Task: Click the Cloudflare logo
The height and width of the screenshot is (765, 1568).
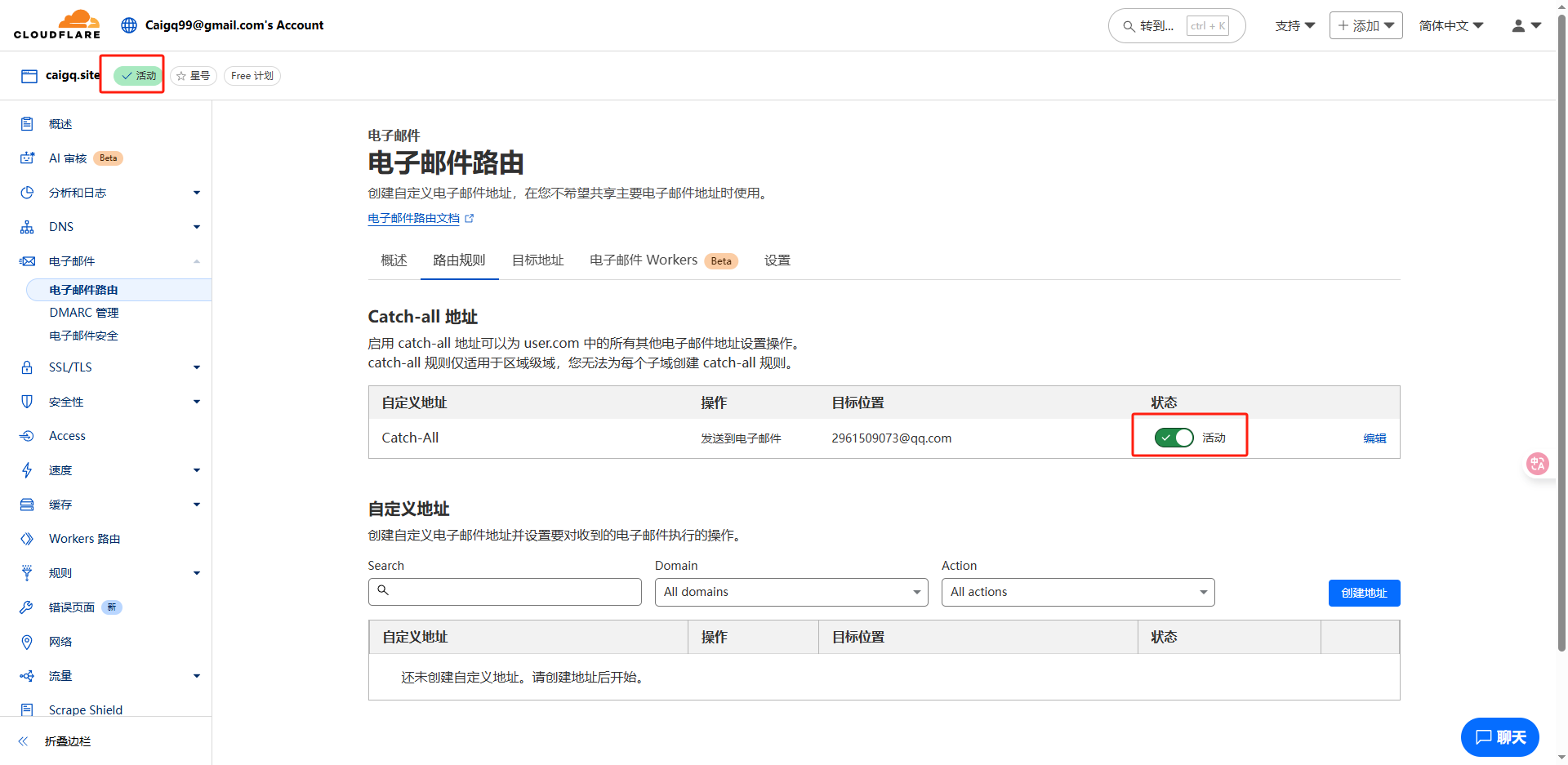Action: pos(57,24)
